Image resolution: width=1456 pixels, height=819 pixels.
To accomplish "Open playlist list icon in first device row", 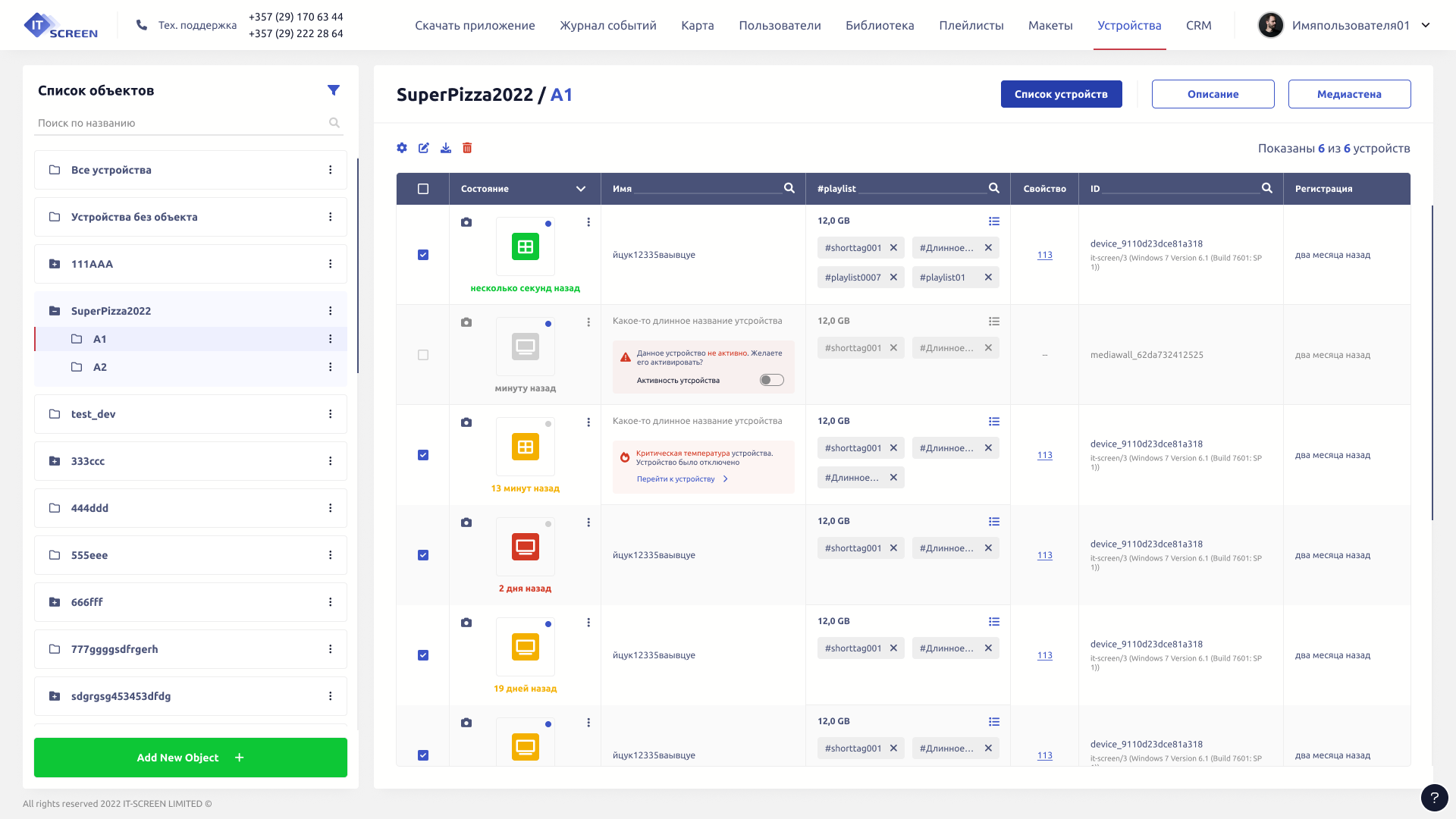I will pyautogui.click(x=994, y=221).
